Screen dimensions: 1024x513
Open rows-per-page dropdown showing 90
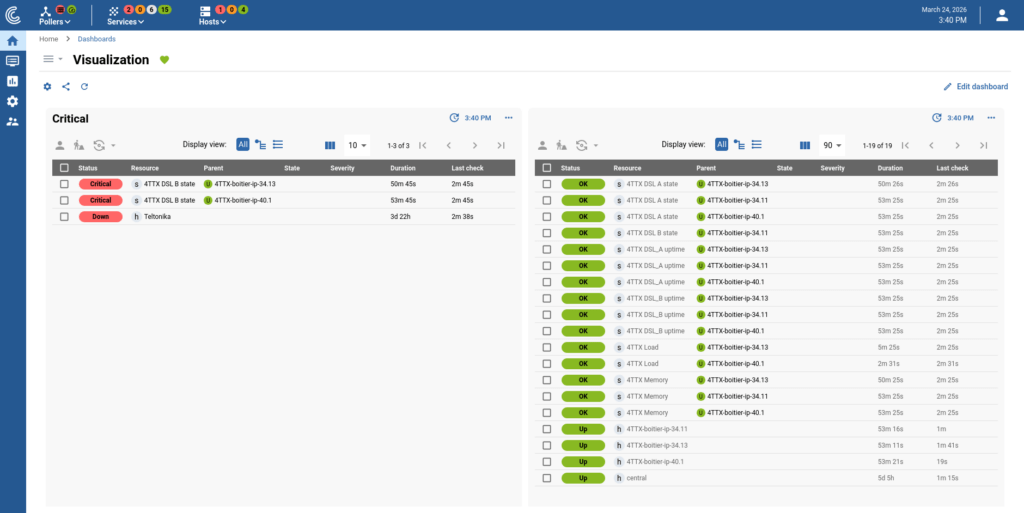tap(831, 145)
